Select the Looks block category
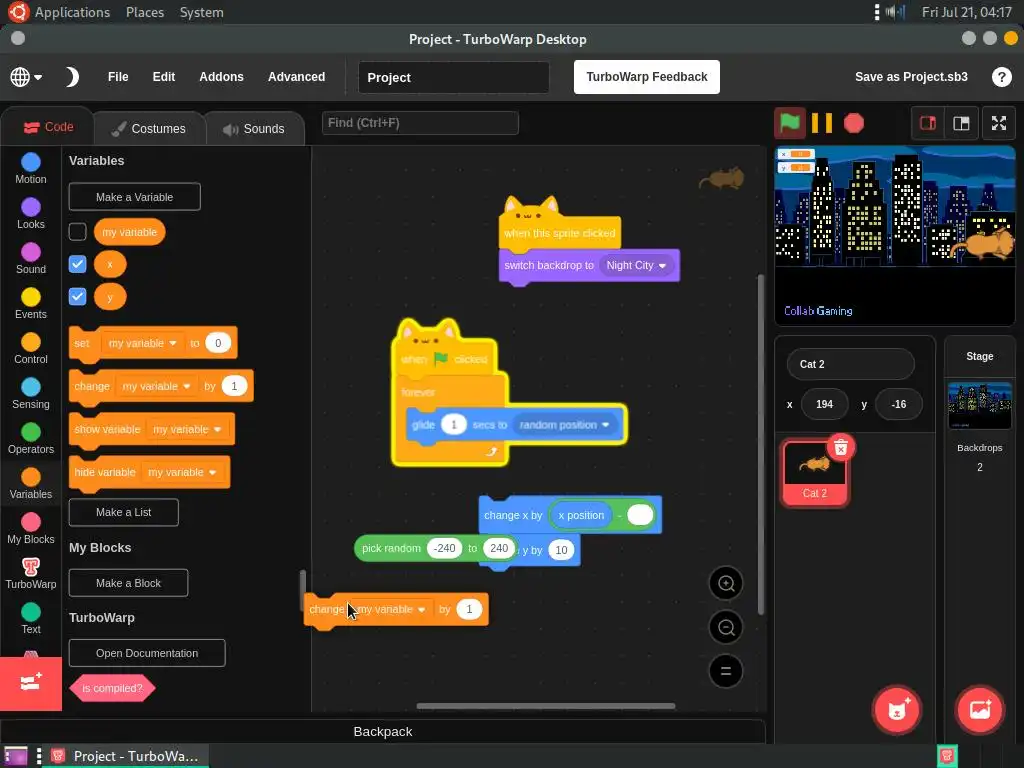This screenshot has height=768, width=1024. 31,214
